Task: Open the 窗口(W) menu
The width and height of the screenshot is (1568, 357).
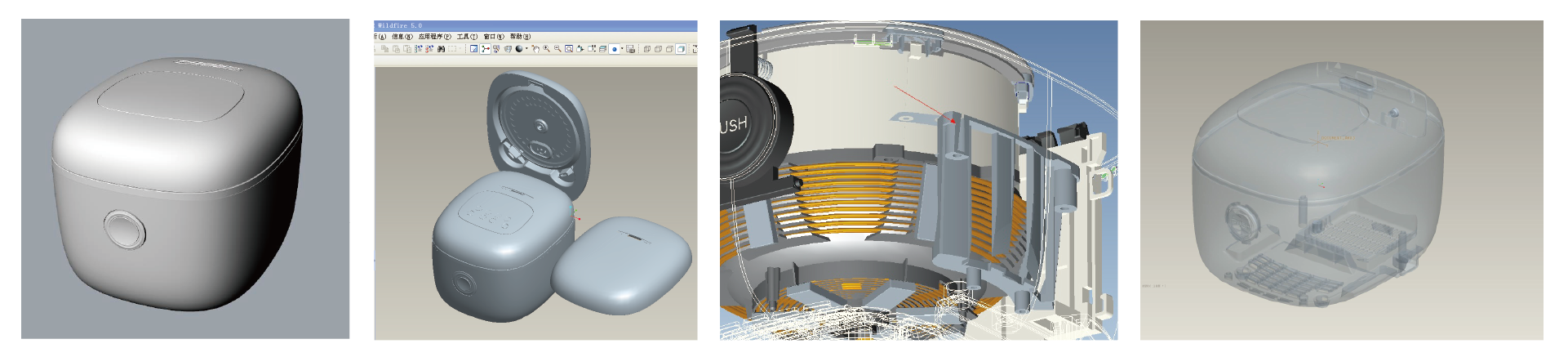Action: tap(494, 37)
